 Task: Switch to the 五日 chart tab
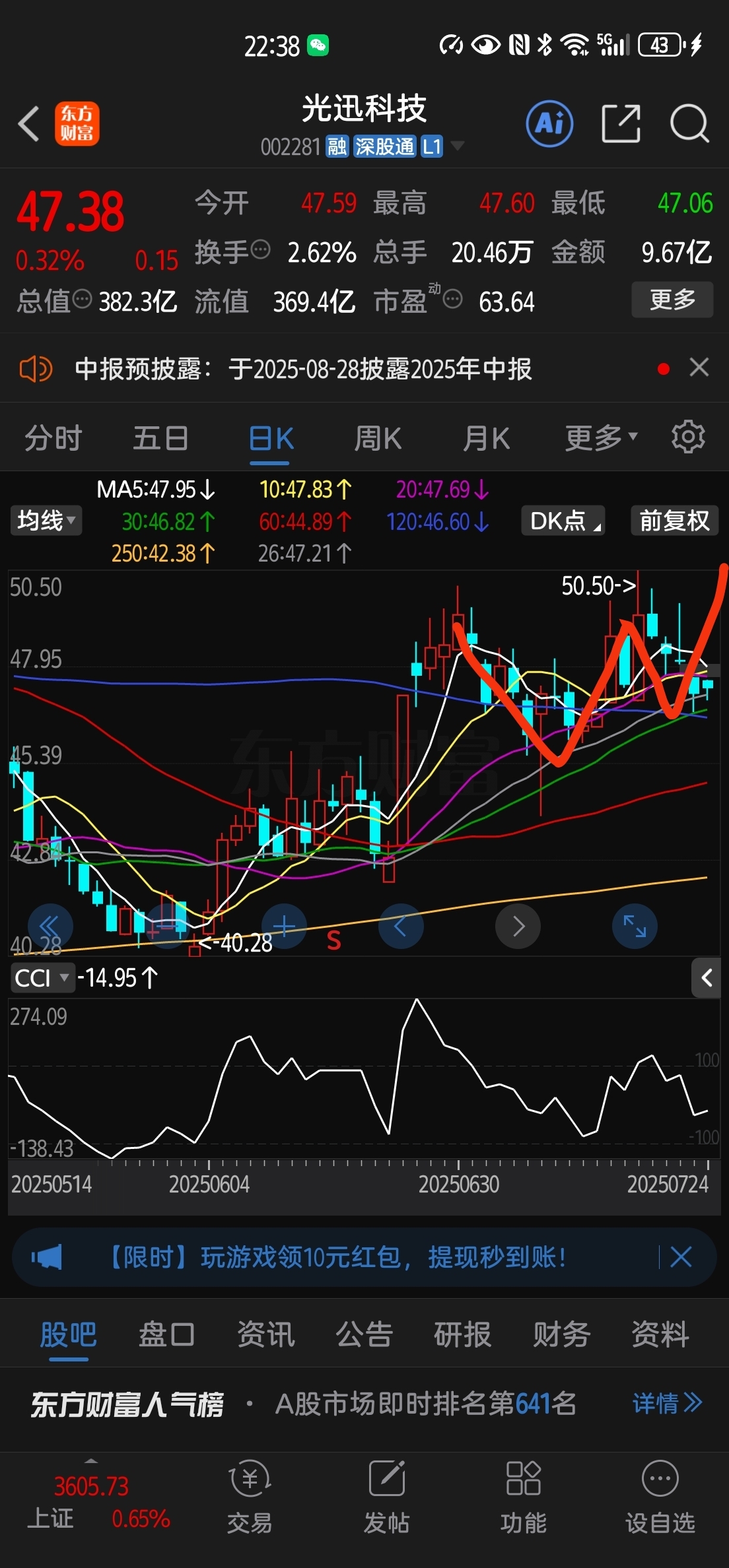pyautogui.click(x=161, y=438)
